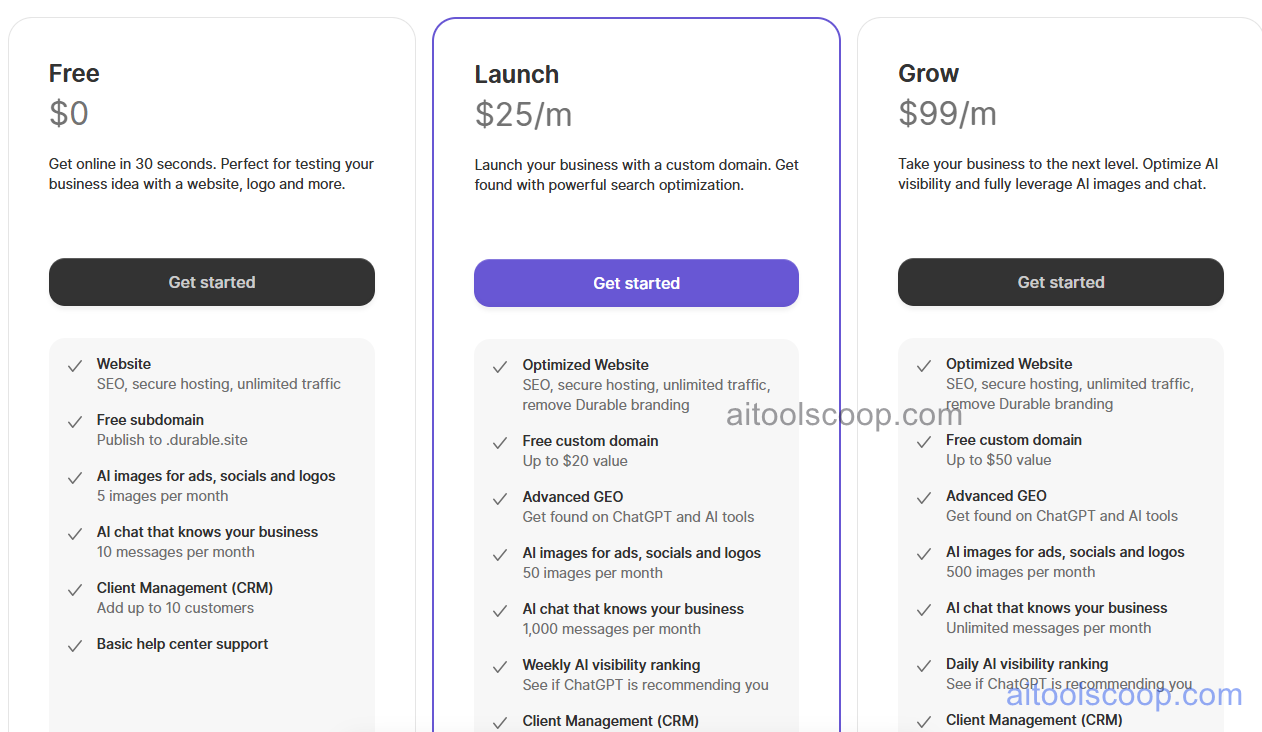1262x732 pixels.
Task: Click the checkmark next to Basic help center support
Action: click(x=74, y=644)
